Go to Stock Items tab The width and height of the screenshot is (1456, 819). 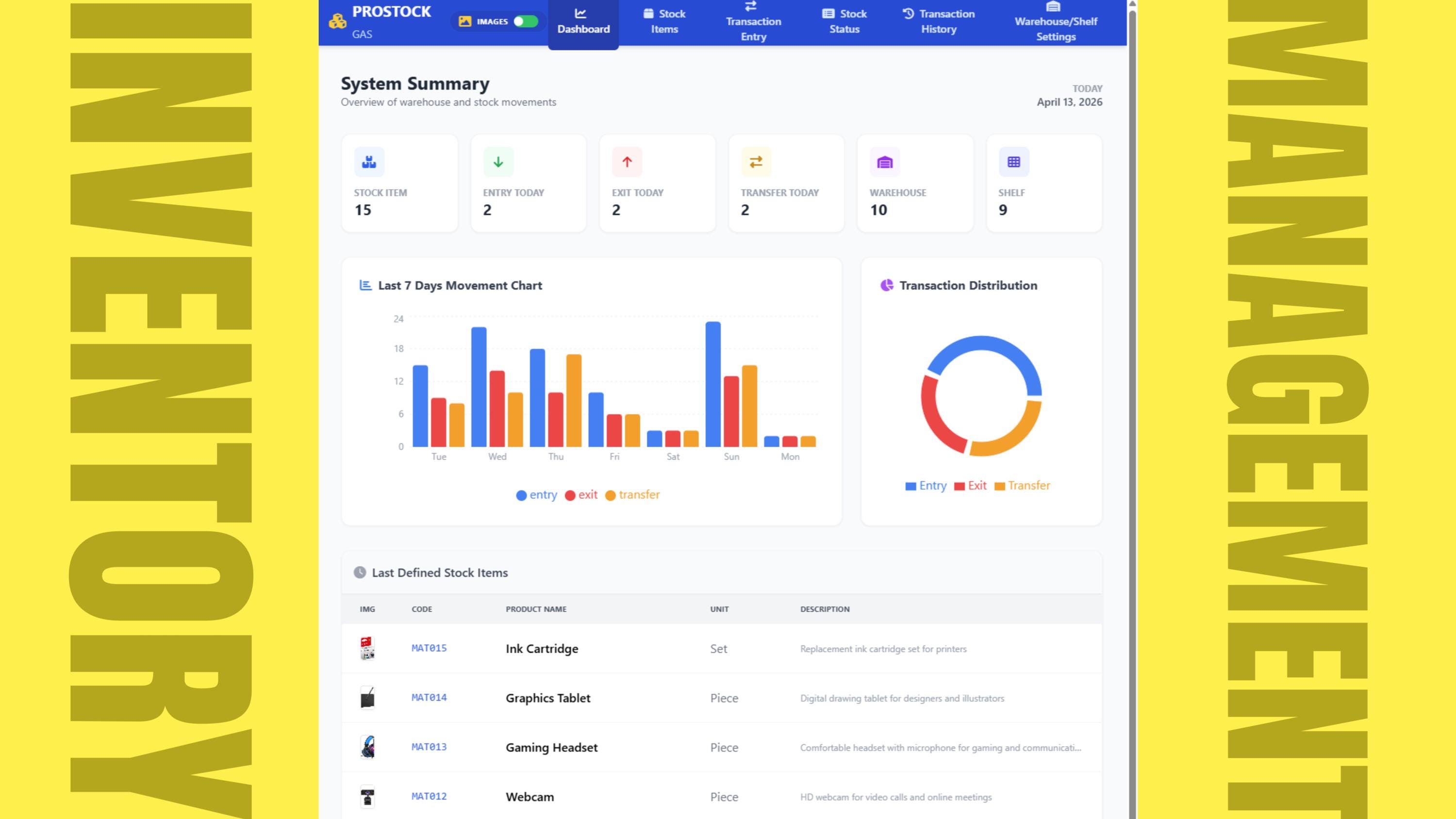pos(664,21)
